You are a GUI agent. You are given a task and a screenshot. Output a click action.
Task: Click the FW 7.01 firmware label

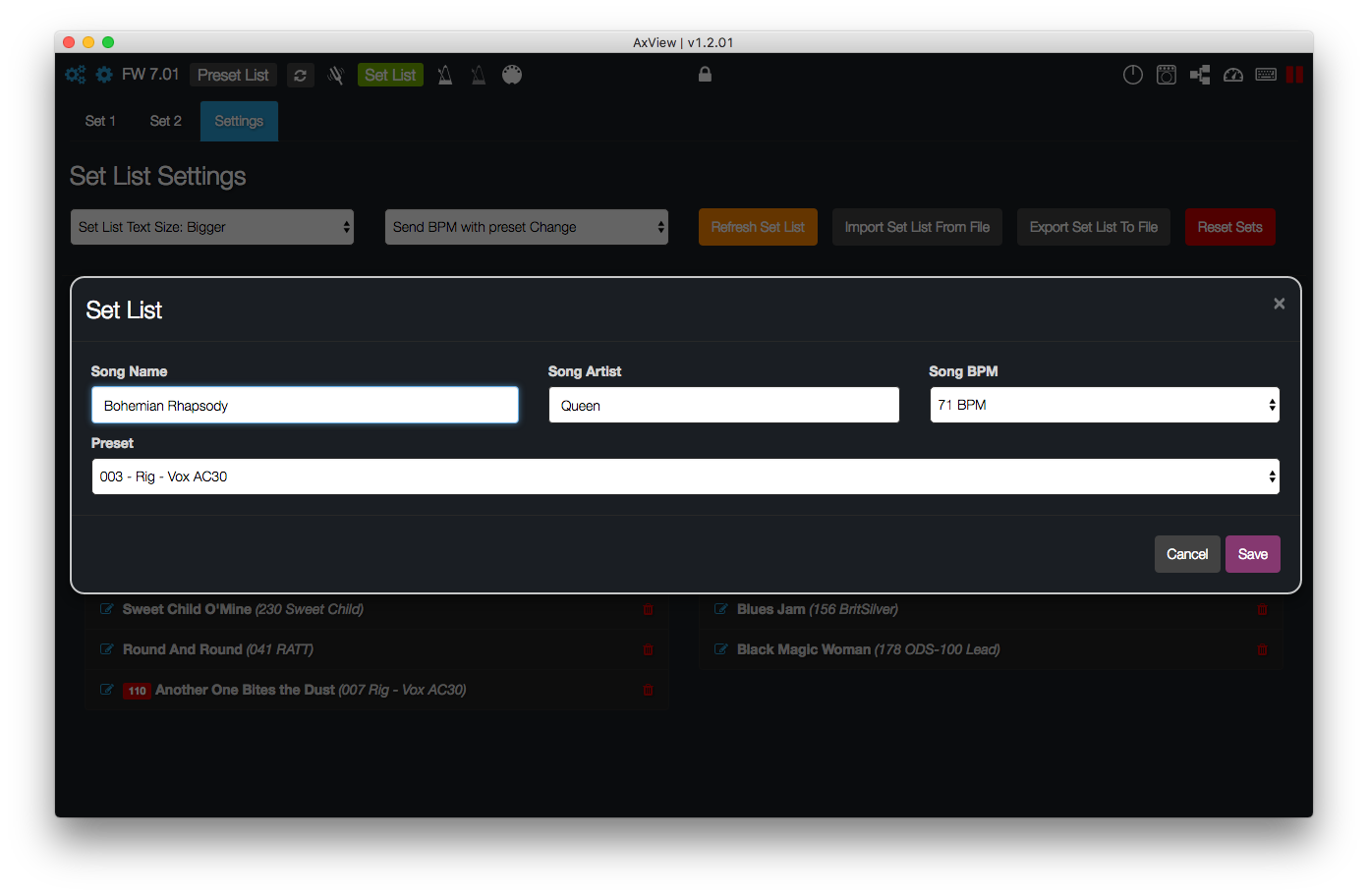(150, 75)
